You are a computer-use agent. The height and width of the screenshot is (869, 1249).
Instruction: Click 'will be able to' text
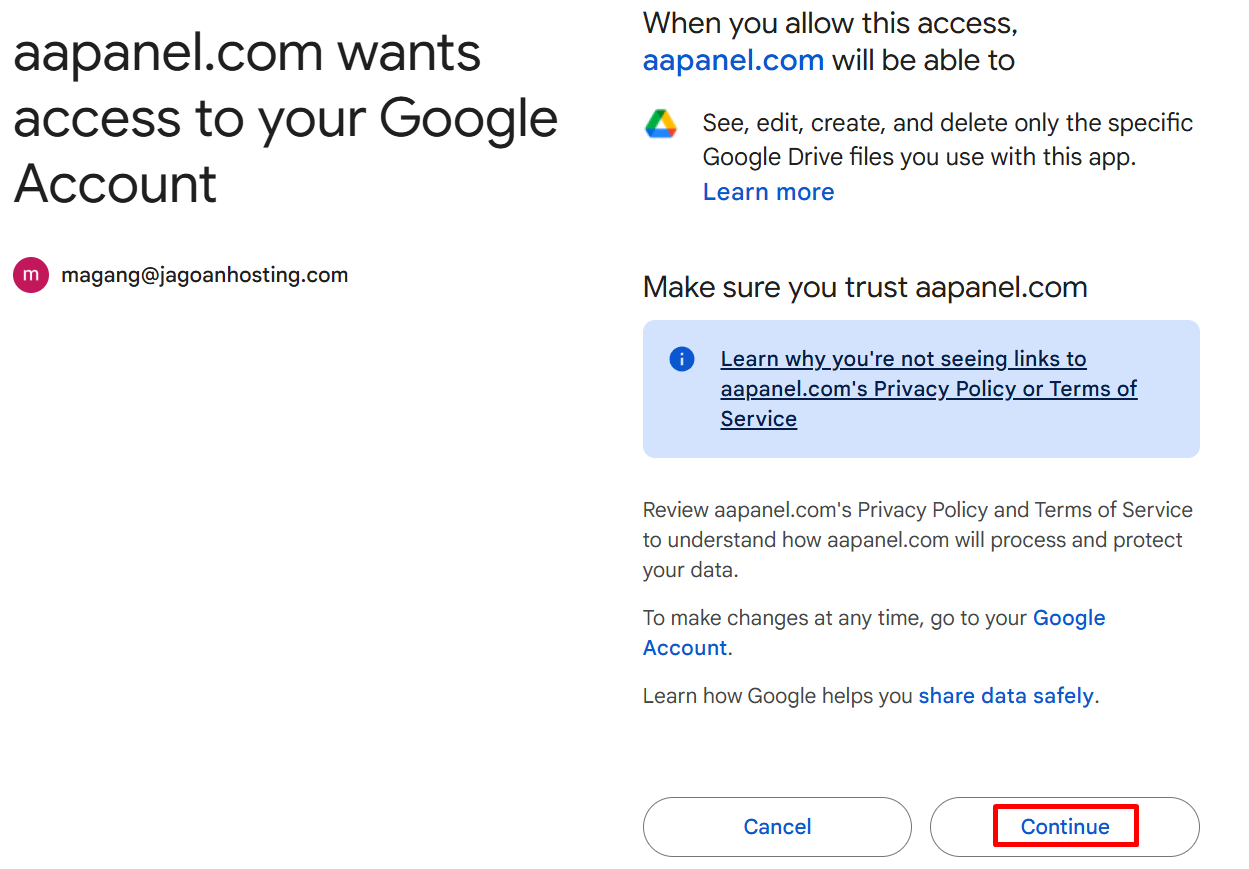(924, 61)
